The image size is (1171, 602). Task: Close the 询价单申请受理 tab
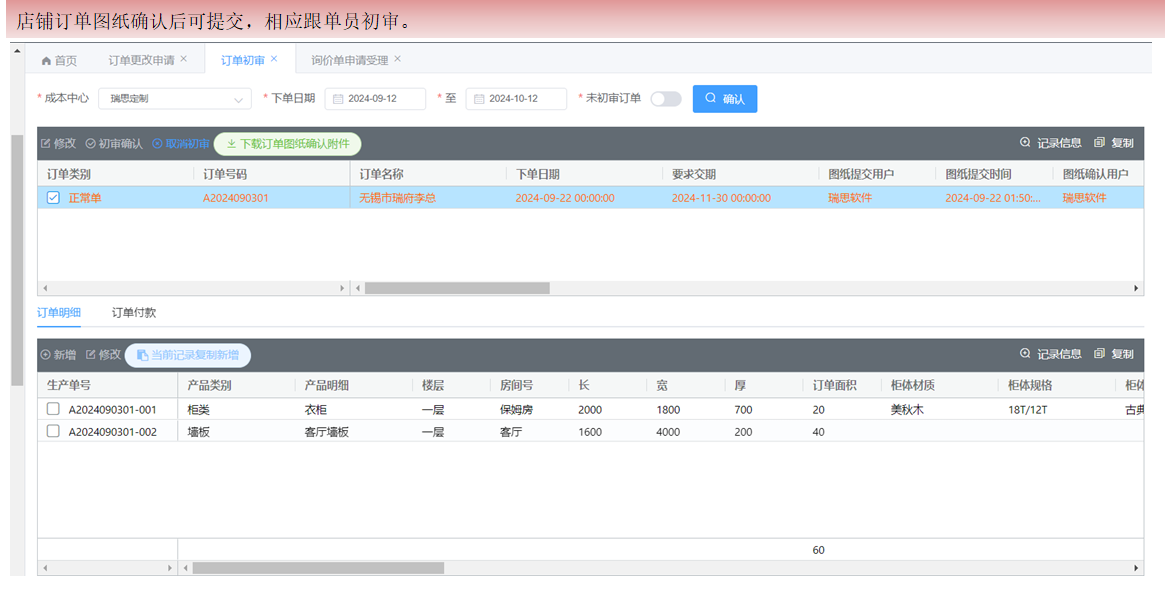click(397, 59)
